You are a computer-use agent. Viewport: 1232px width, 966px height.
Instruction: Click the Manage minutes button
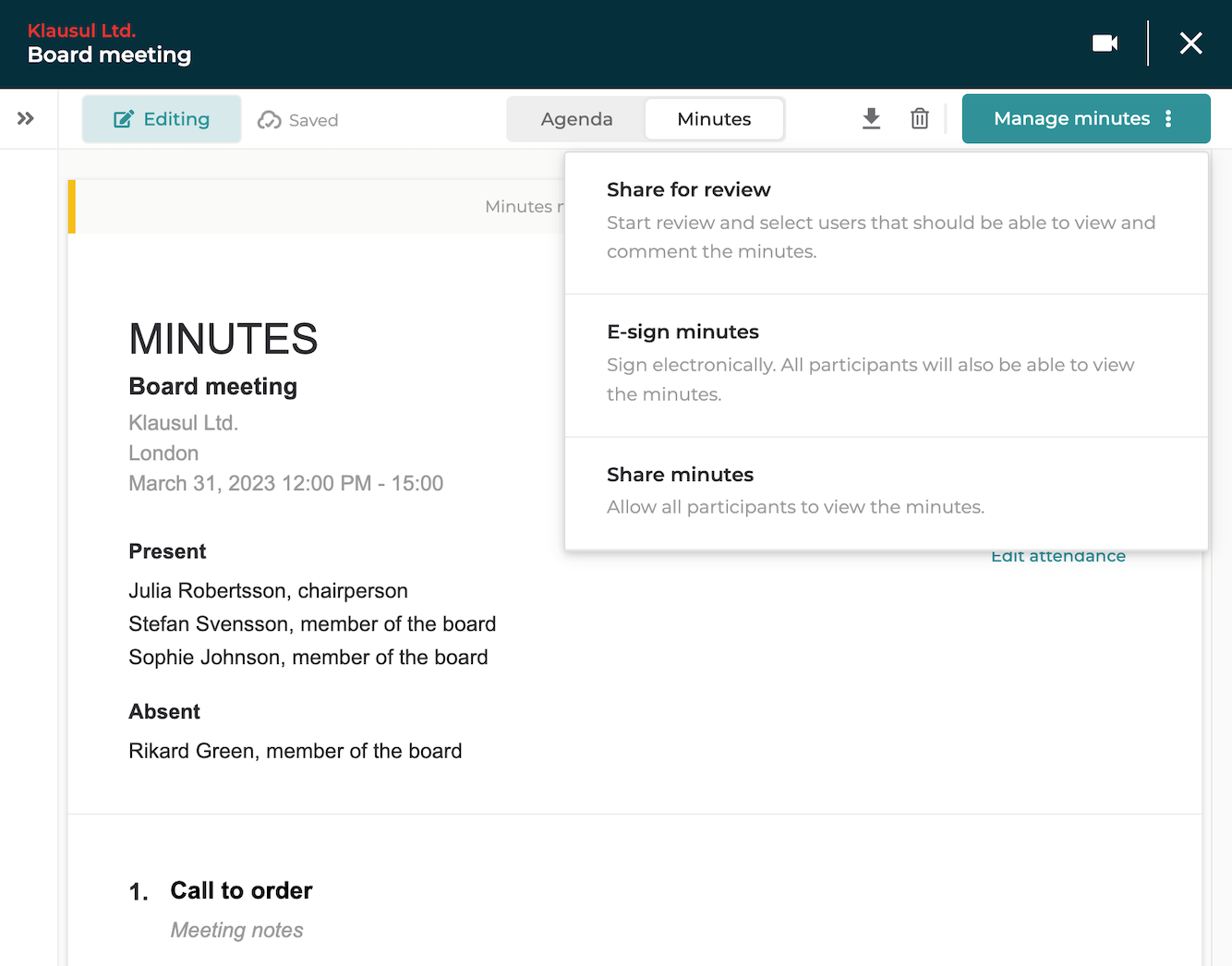(1070, 118)
